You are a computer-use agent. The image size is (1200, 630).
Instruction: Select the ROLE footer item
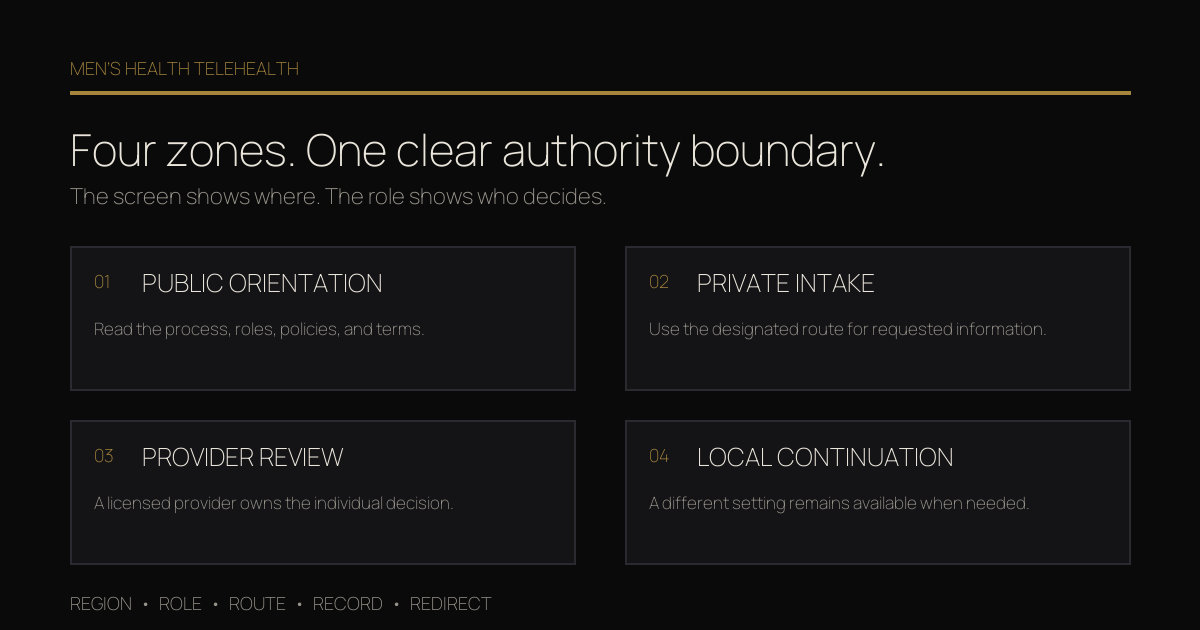click(x=180, y=604)
